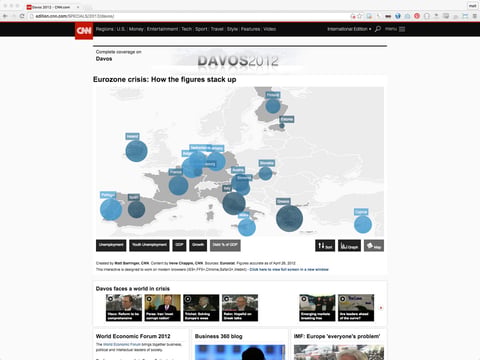Advance video carousel with red arrow
This screenshot has width=480, height=360.
381,308
